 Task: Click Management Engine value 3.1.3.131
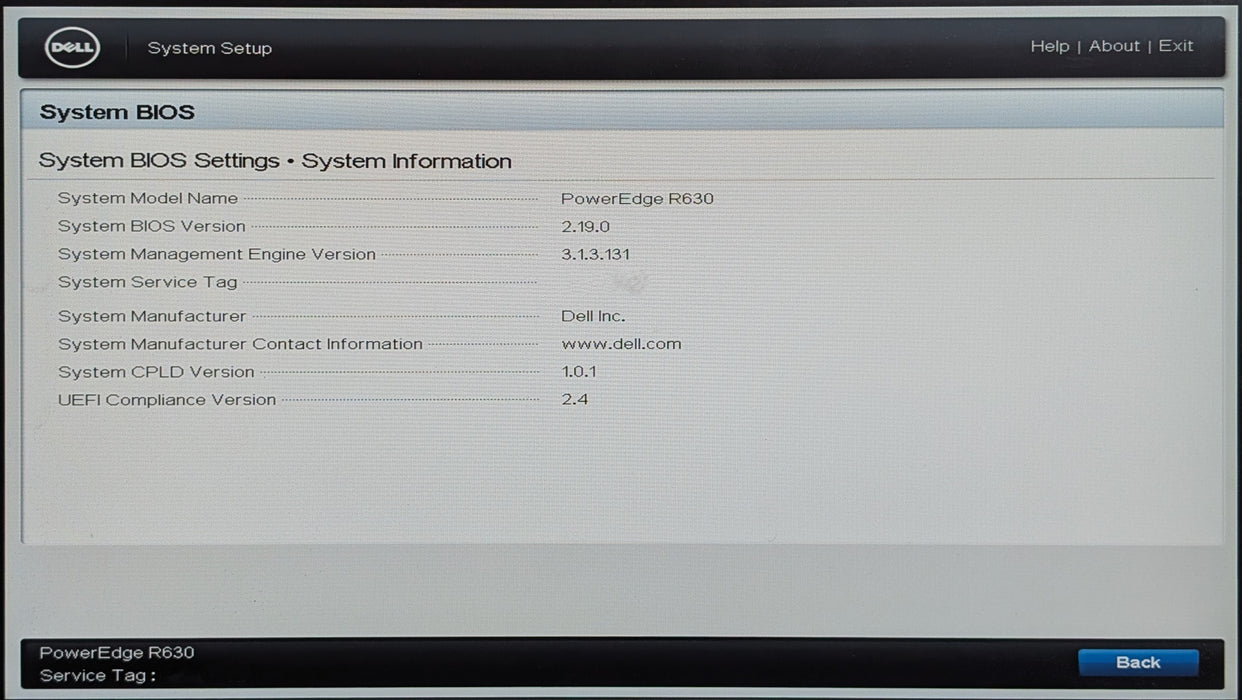pos(595,254)
